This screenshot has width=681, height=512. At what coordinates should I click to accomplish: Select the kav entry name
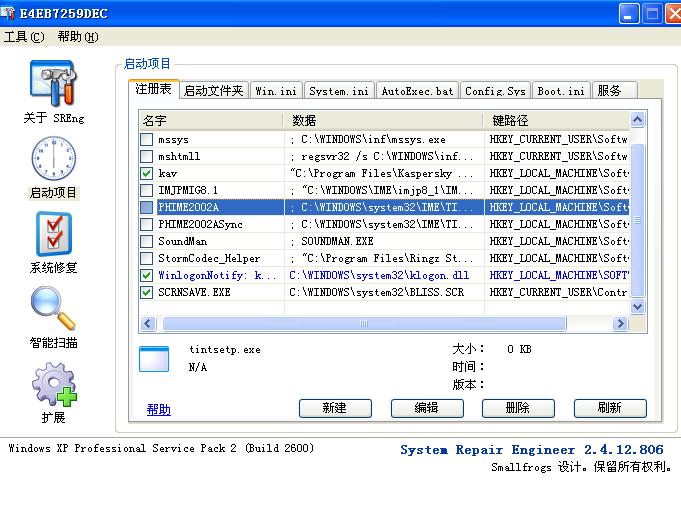click(x=168, y=174)
